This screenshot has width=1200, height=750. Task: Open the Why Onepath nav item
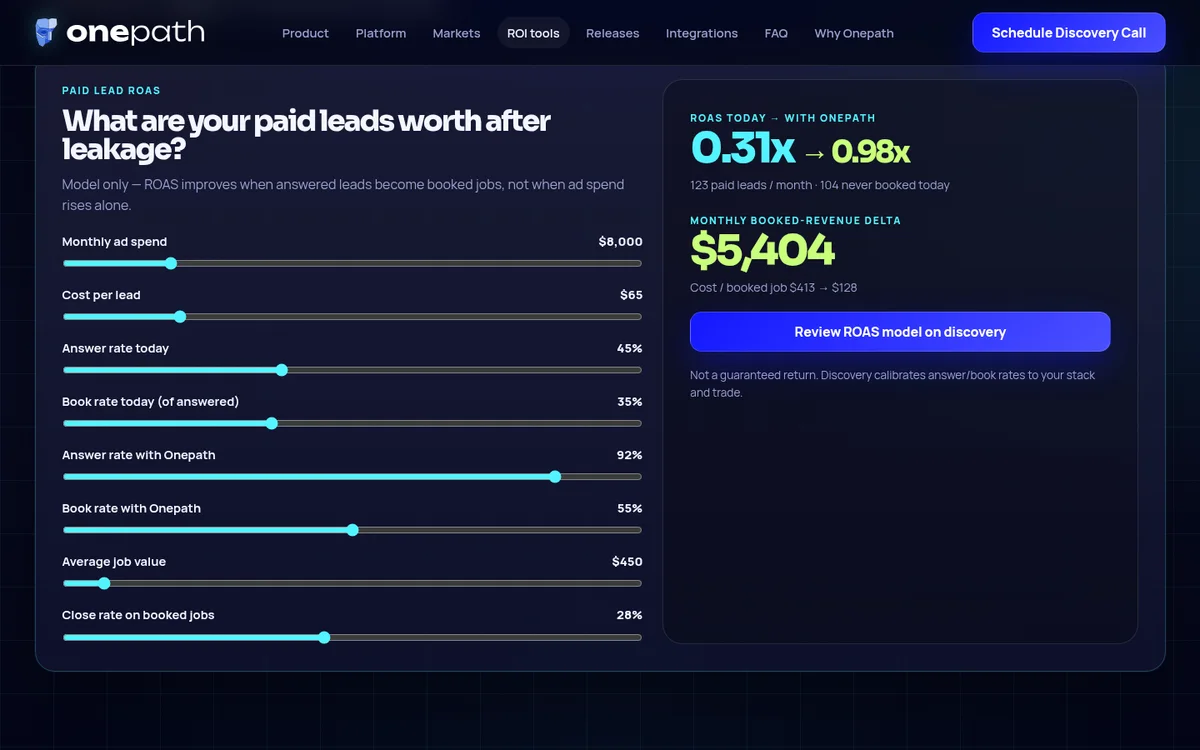(854, 33)
